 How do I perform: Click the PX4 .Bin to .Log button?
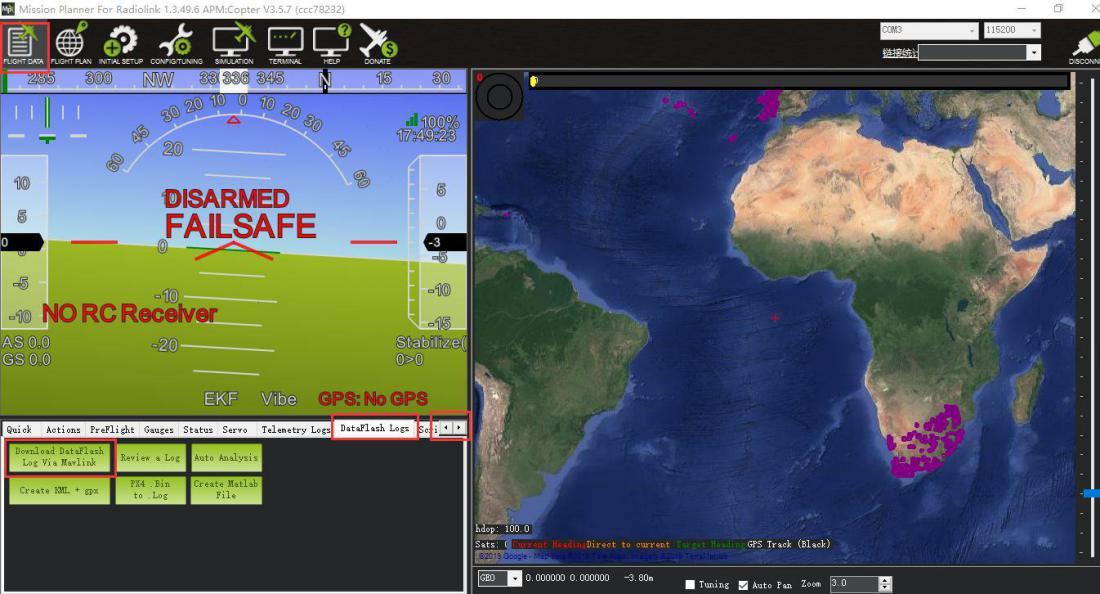coord(150,490)
